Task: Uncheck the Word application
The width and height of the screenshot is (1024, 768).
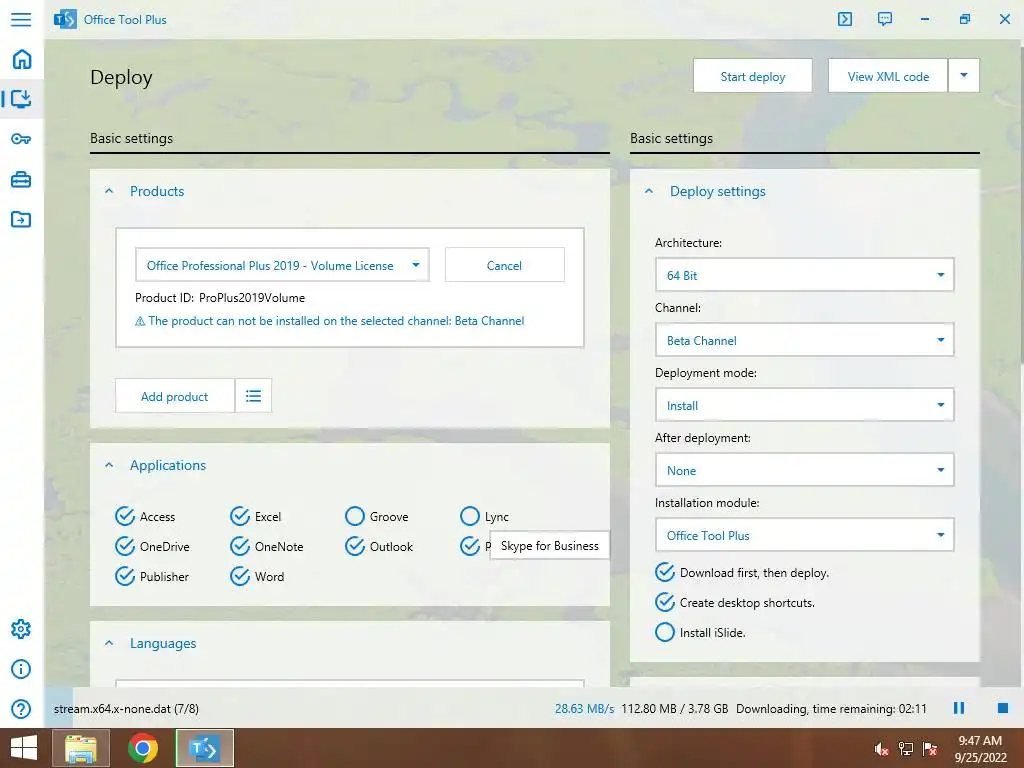Action: coord(240,576)
